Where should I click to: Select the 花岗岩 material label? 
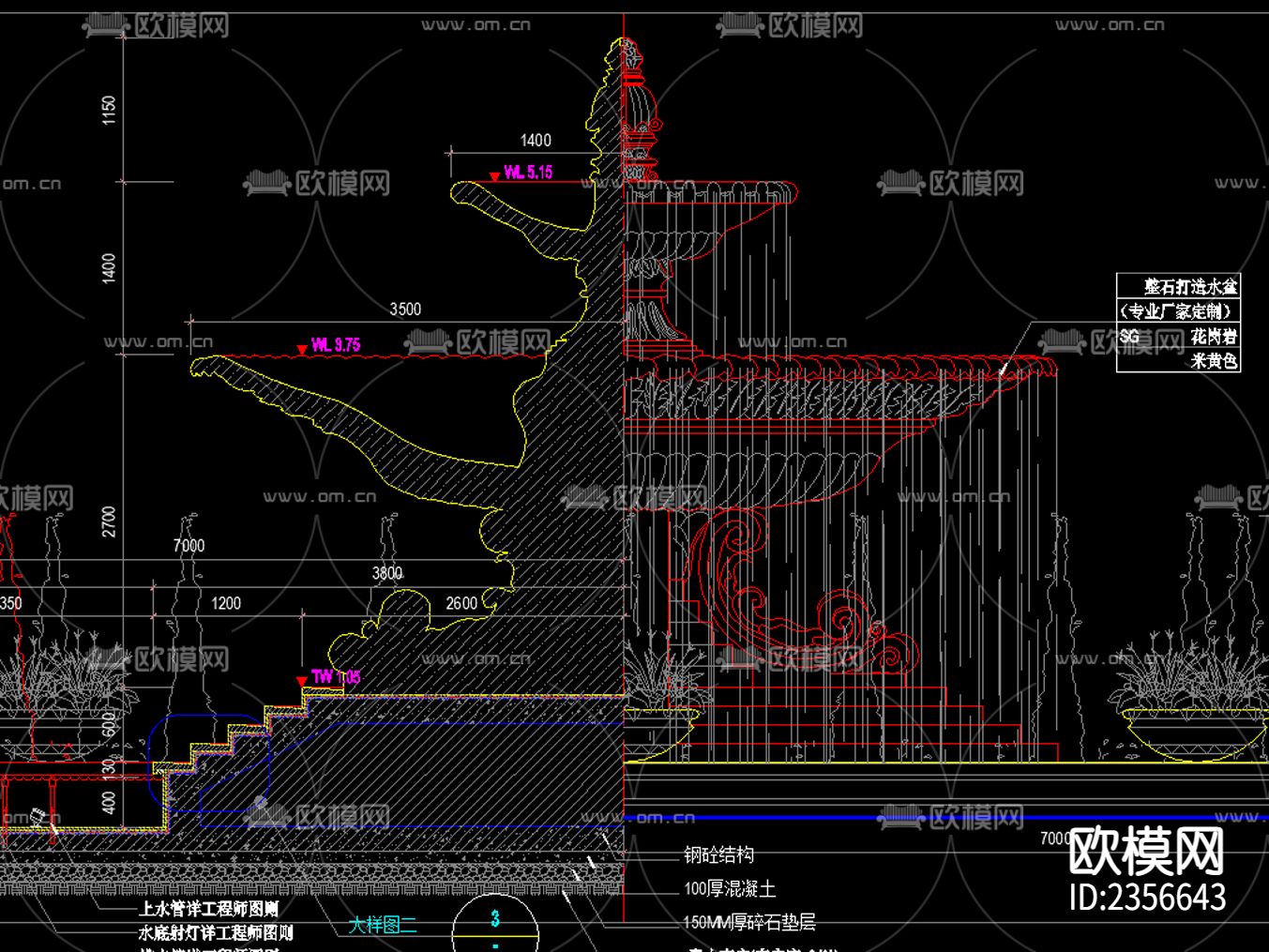pyautogui.click(x=1214, y=336)
